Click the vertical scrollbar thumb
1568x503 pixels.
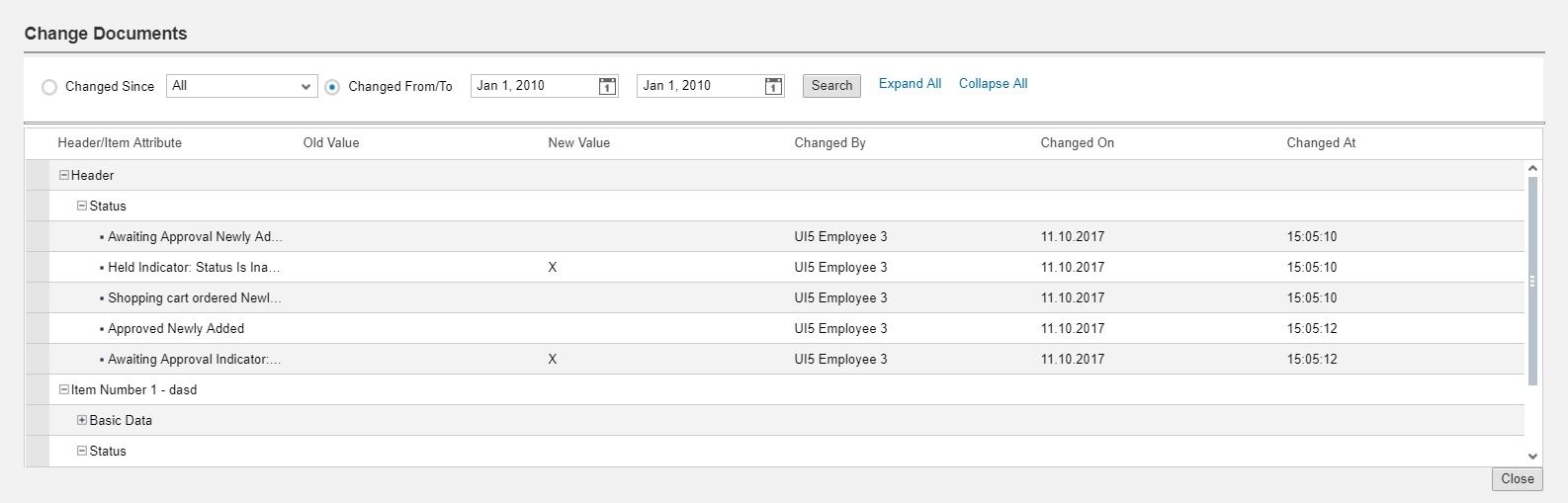pyautogui.click(x=1532, y=281)
